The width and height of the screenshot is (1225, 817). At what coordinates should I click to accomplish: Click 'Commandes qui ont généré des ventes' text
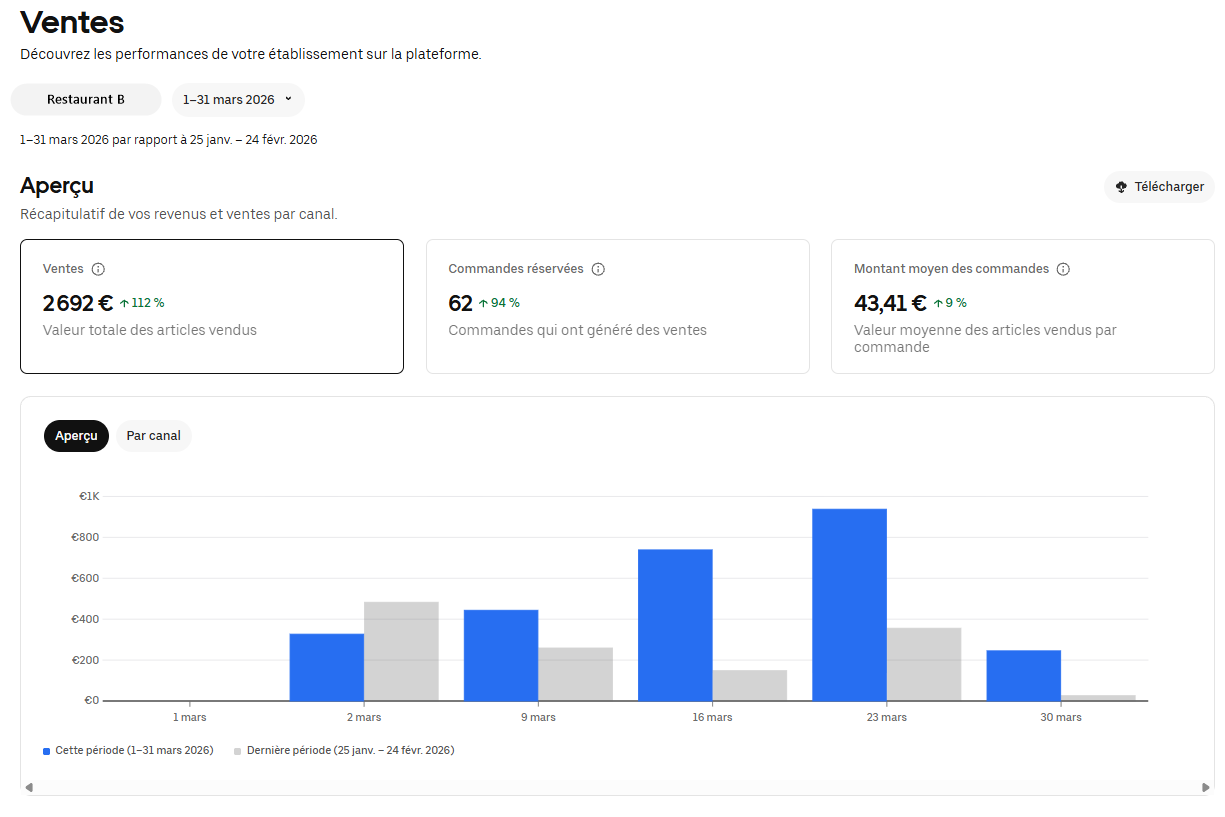[x=577, y=330]
